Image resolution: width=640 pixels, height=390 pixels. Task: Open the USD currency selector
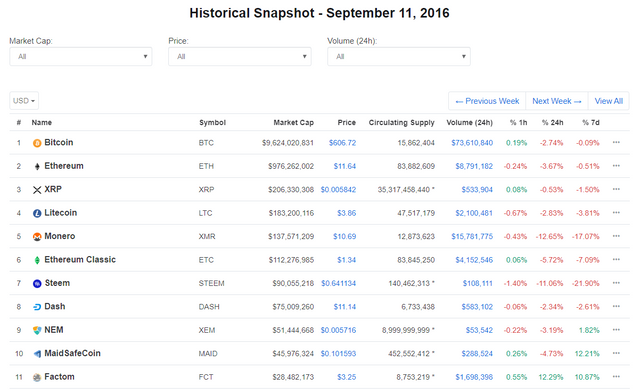pyautogui.click(x=24, y=101)
